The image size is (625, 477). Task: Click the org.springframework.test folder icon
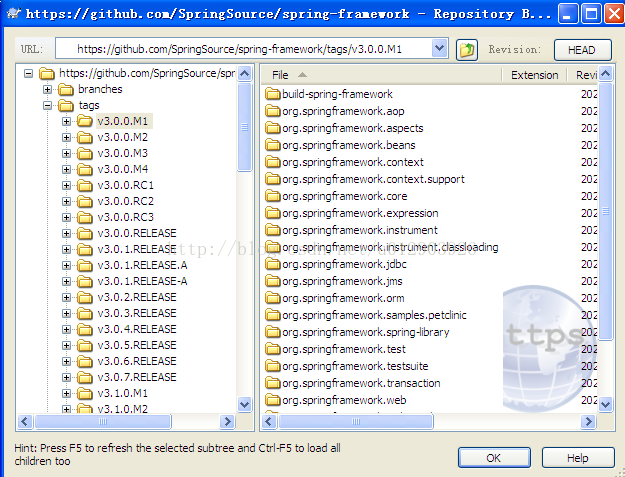(273, 349)
